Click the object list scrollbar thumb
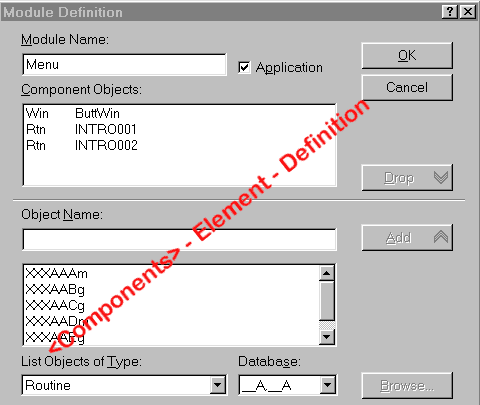The image size is (480, 405). pos(327,300)
